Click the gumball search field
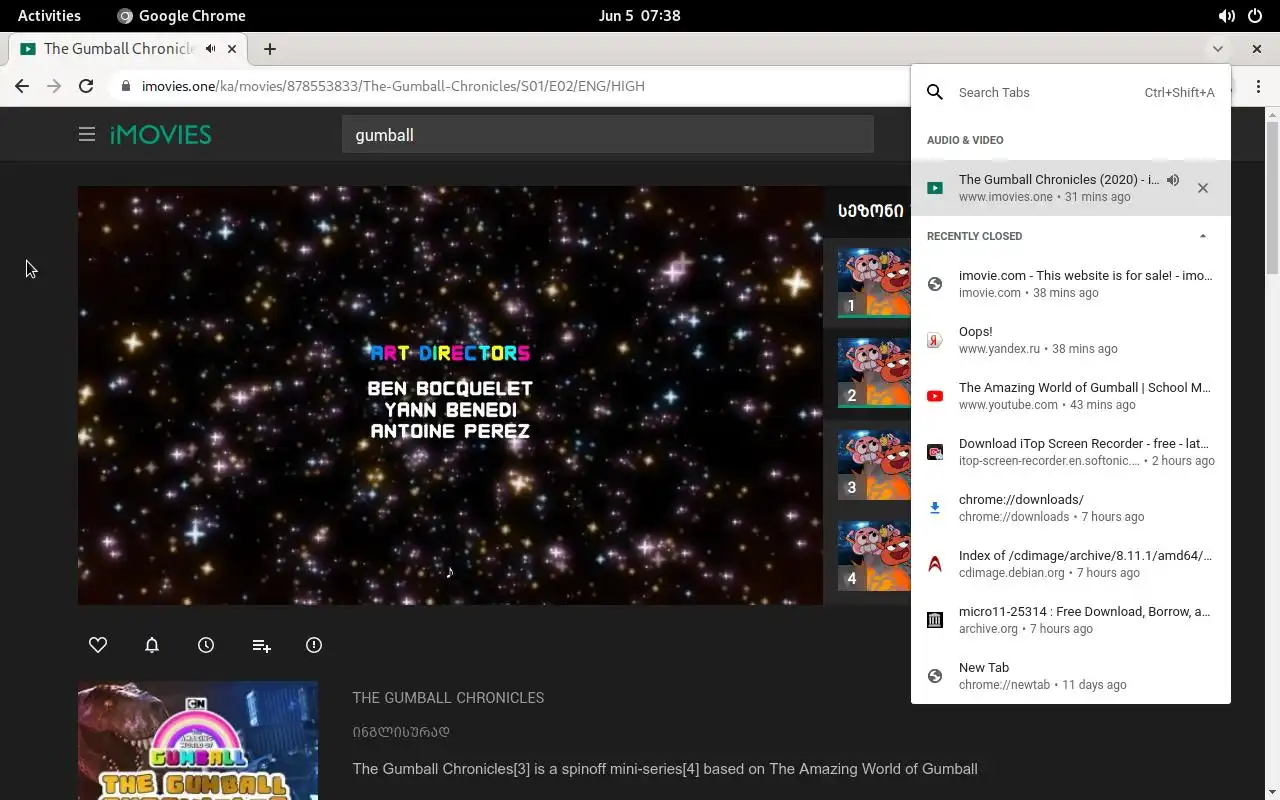1280x800 pixels. 608,135
